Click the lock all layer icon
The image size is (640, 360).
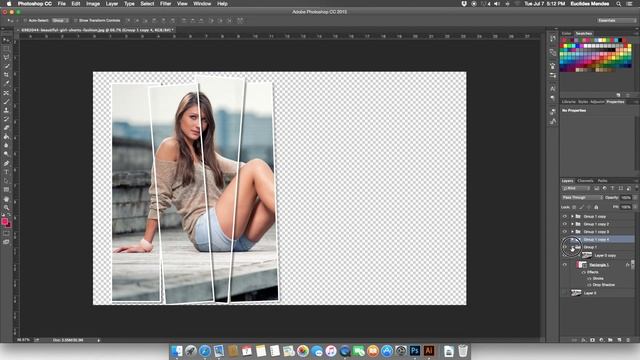pyautogui.click(x=596, y=207)
